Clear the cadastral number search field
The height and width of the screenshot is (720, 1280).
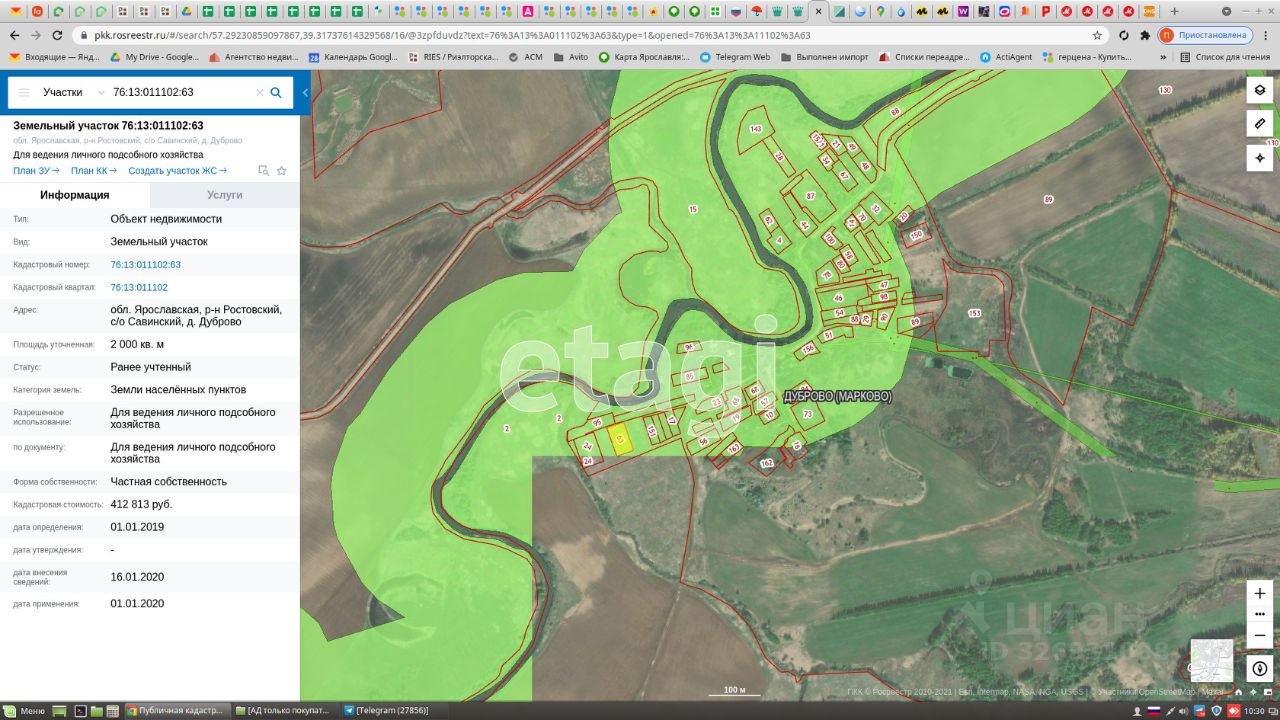259,92
